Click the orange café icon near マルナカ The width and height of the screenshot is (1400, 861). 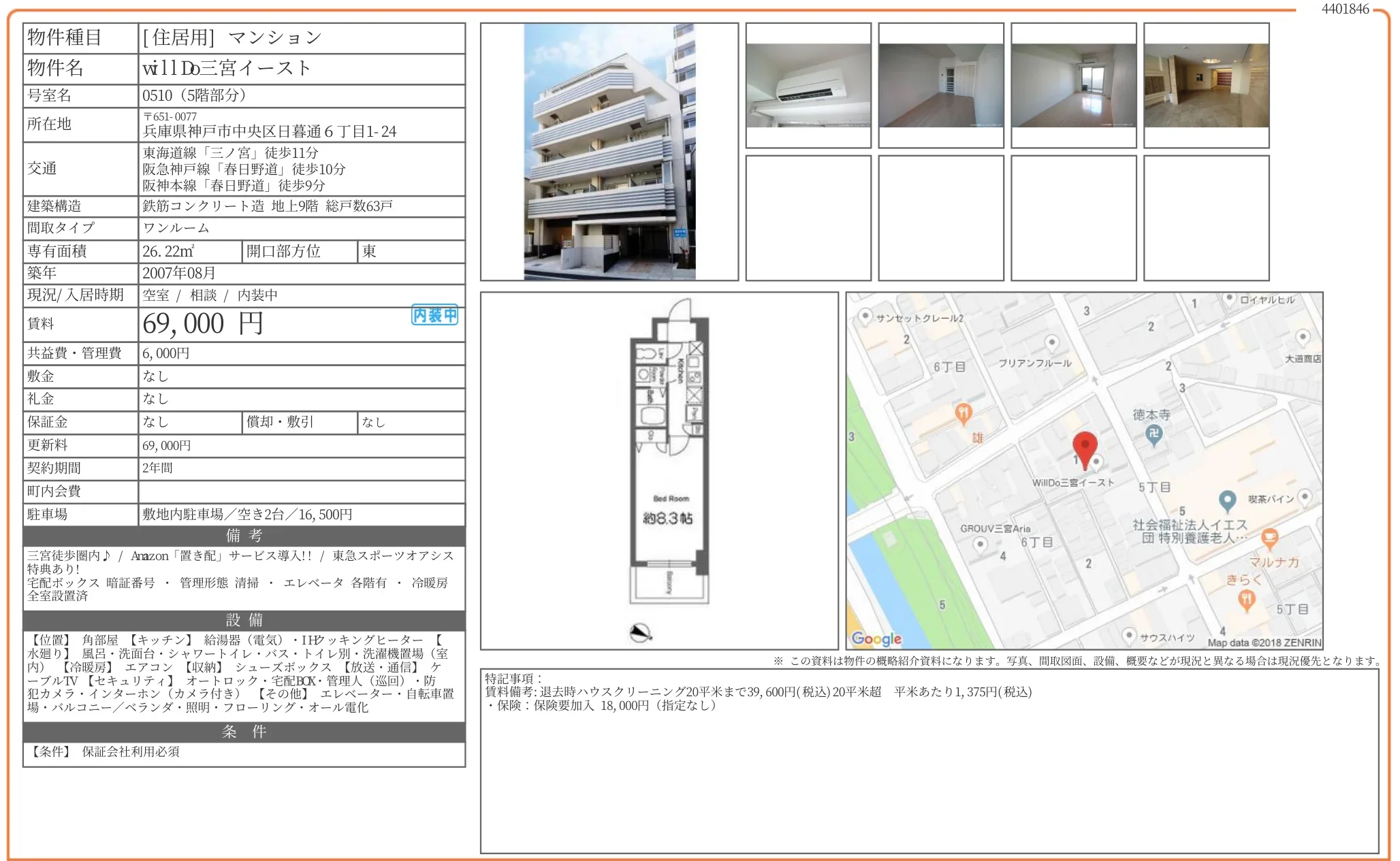coord(1269,538)
